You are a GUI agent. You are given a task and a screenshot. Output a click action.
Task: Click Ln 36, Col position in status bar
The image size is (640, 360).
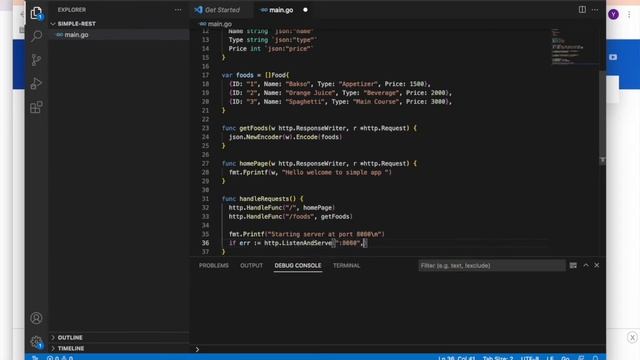click(456, 358)
